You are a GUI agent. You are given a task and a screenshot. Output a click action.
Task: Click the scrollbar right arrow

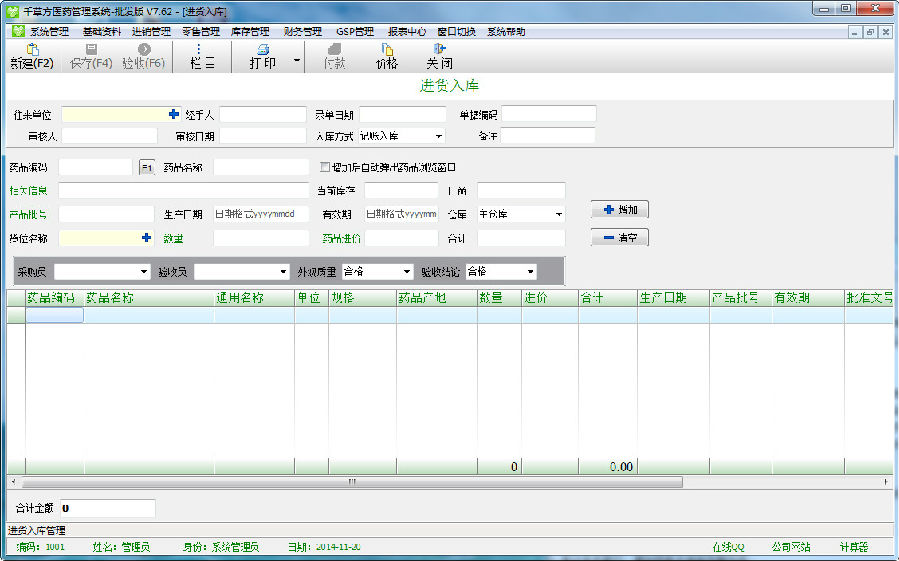point(886,482)
